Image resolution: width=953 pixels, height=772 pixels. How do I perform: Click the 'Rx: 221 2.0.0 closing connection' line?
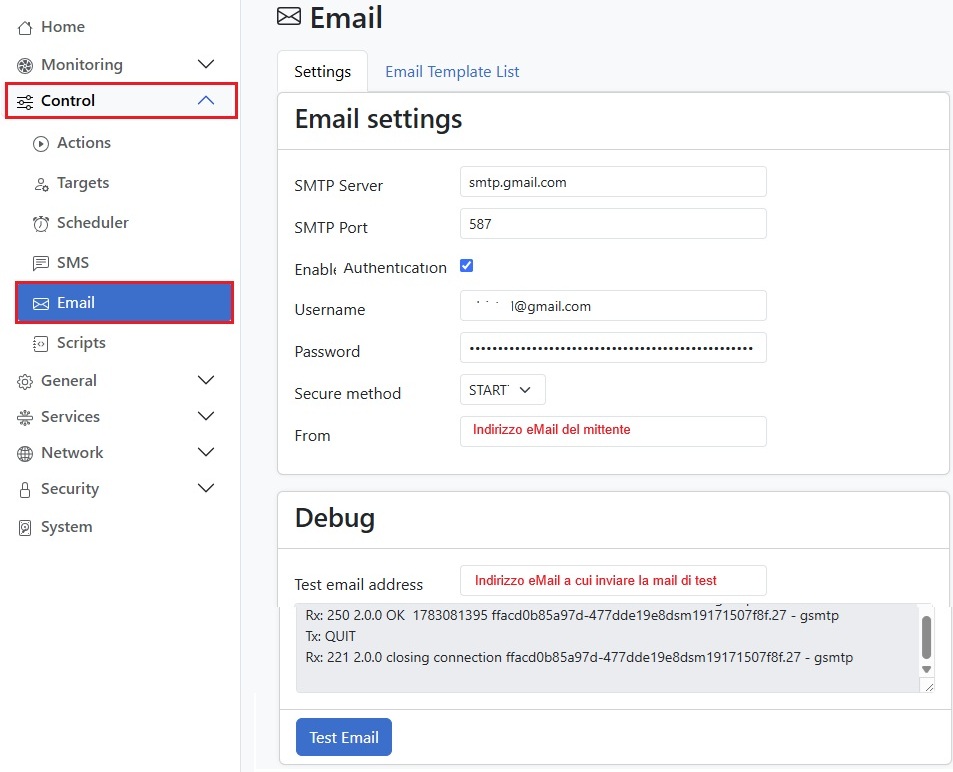point(579,658)
